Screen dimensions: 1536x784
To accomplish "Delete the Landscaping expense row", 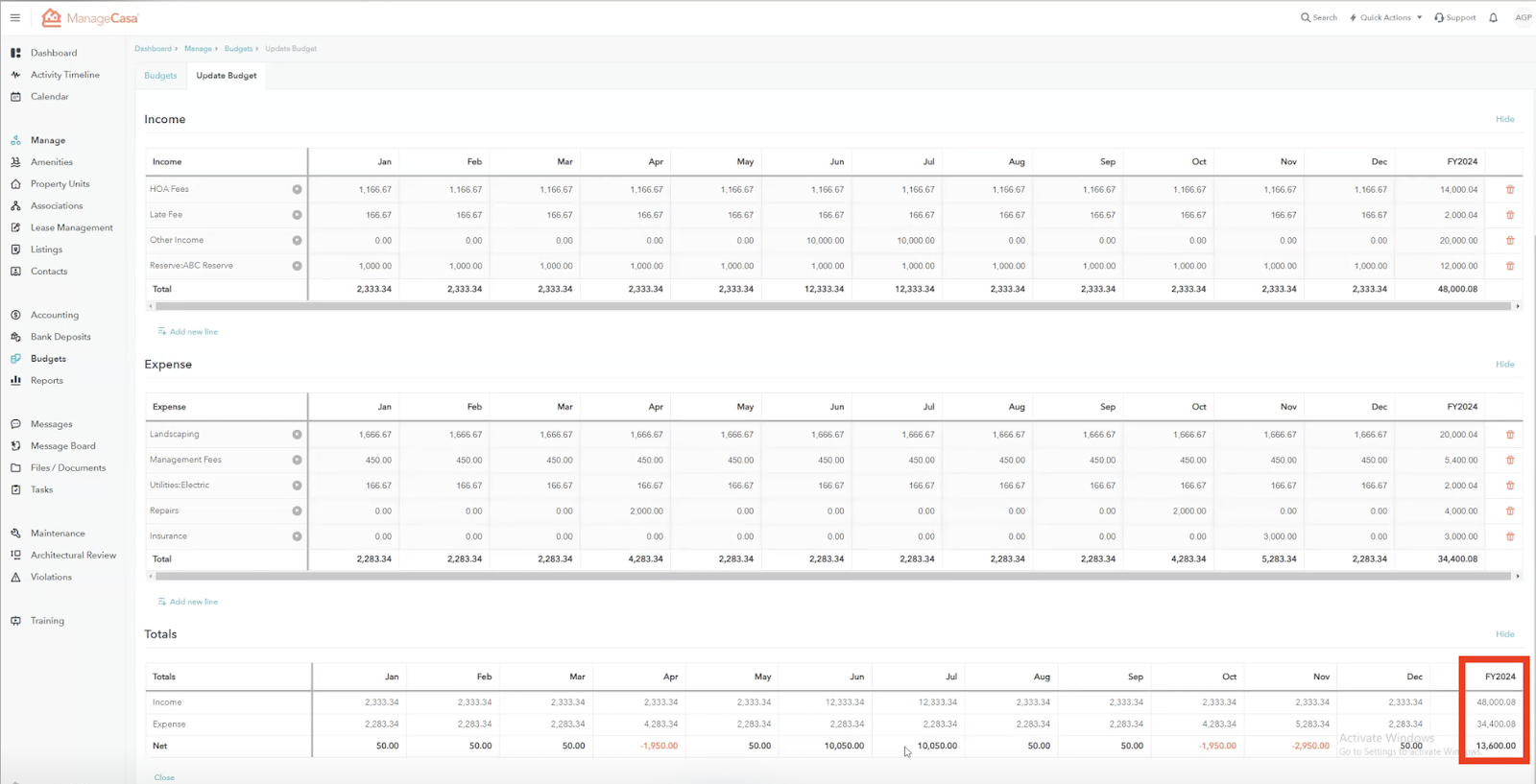I will (1510, 435).
